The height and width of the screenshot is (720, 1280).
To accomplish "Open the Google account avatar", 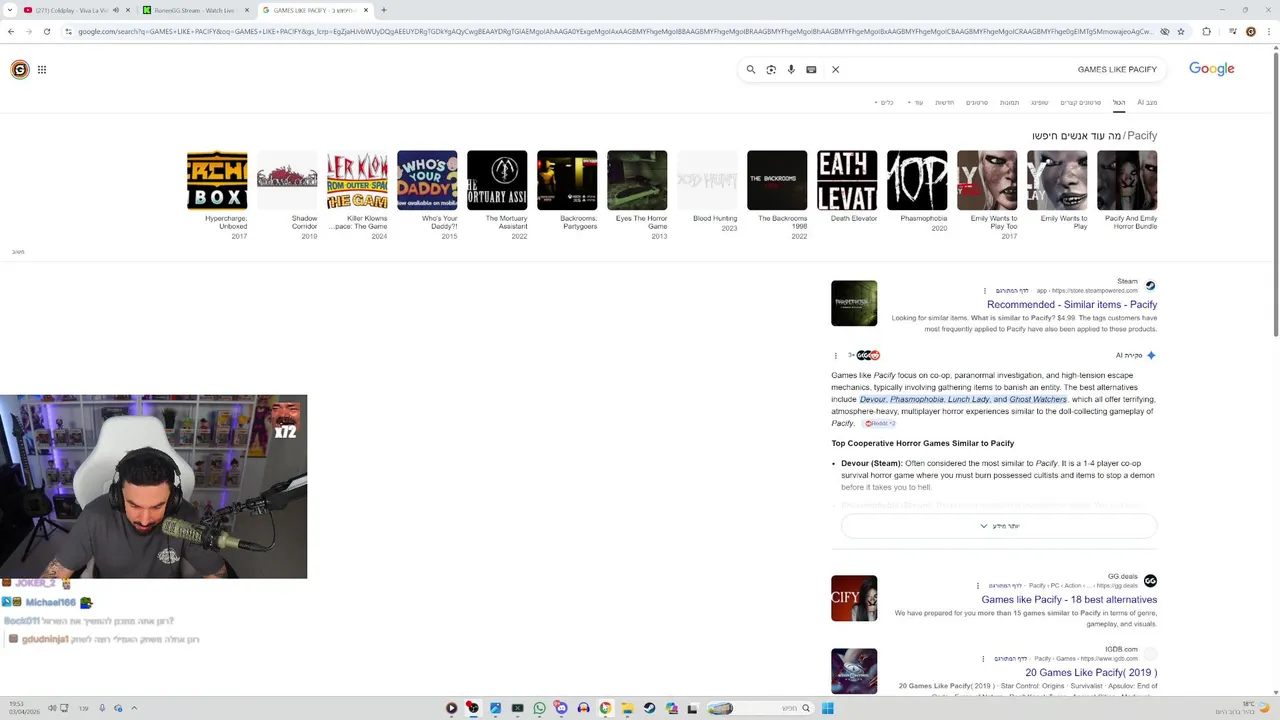I will [x=20, y=69].
